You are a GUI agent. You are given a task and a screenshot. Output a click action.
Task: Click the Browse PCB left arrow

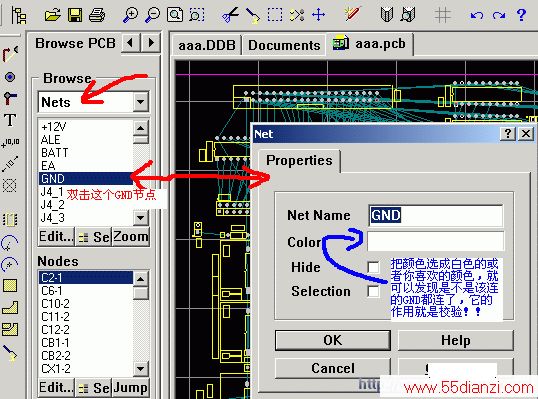tap(131, 43)
